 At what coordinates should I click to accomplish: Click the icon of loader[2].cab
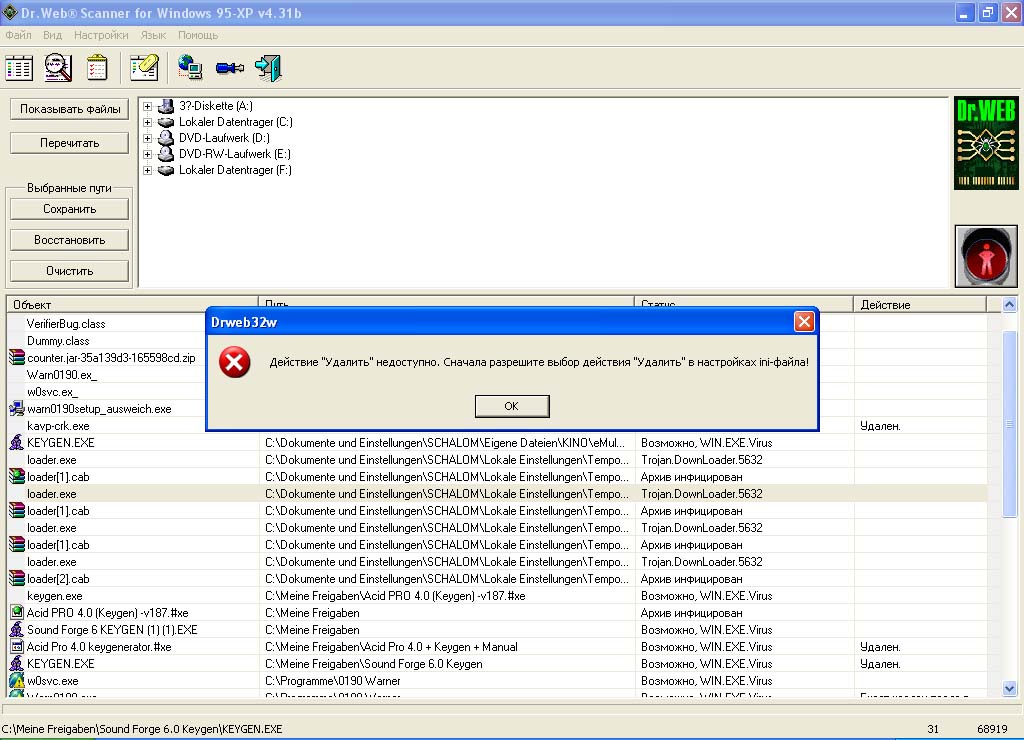coord(16,579)
